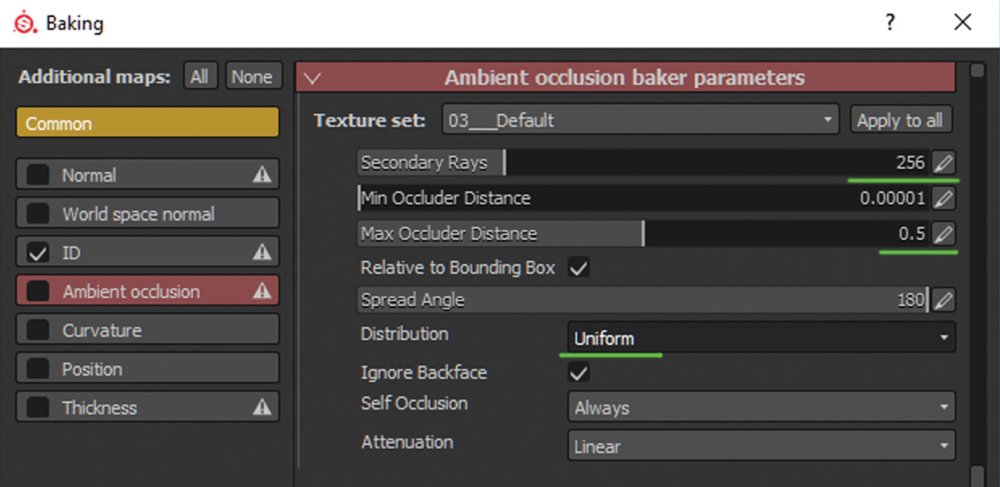Click warning triangle on Normal map
This screenshot has width=1000, height=487.
coord(262,175)
